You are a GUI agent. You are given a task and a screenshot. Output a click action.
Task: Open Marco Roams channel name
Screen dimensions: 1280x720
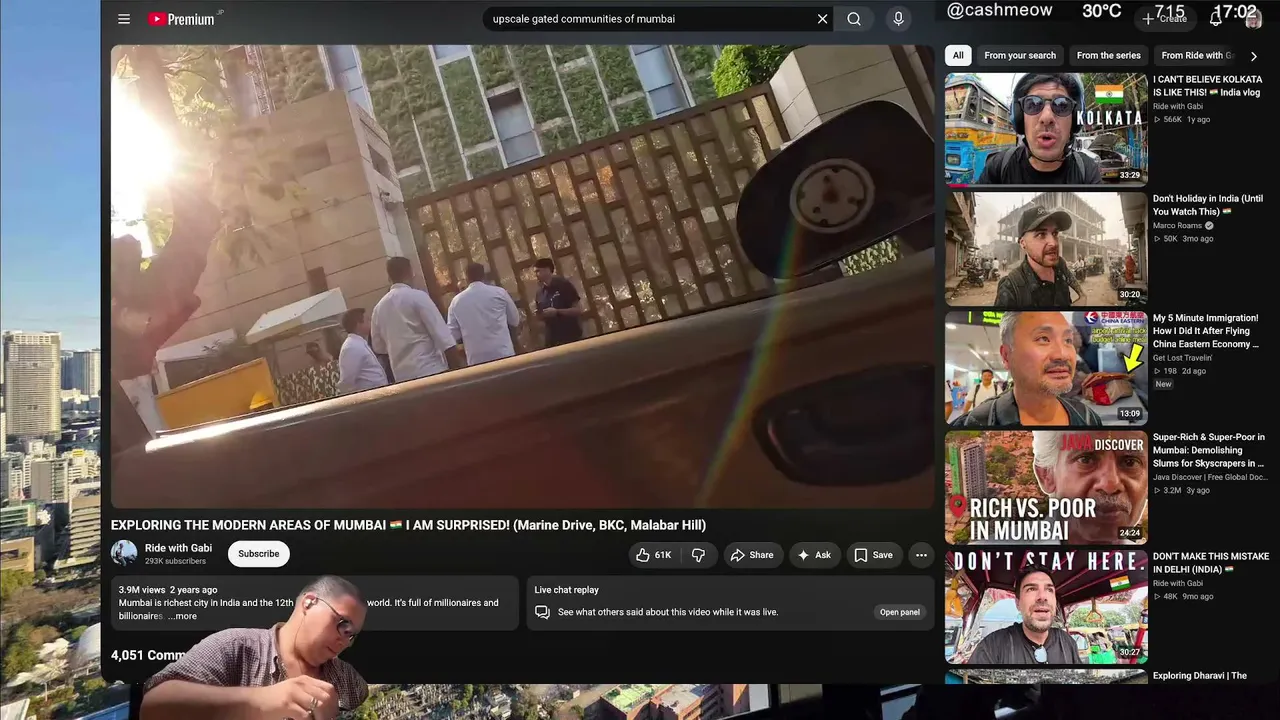click(1177, 226)
